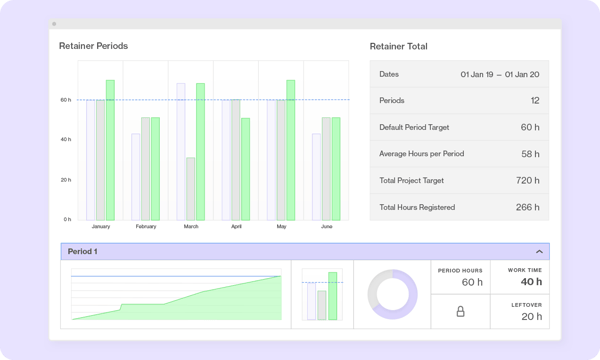
Task: Open the mini bar chart thumbnail
Action: click(x=322, y=294)
